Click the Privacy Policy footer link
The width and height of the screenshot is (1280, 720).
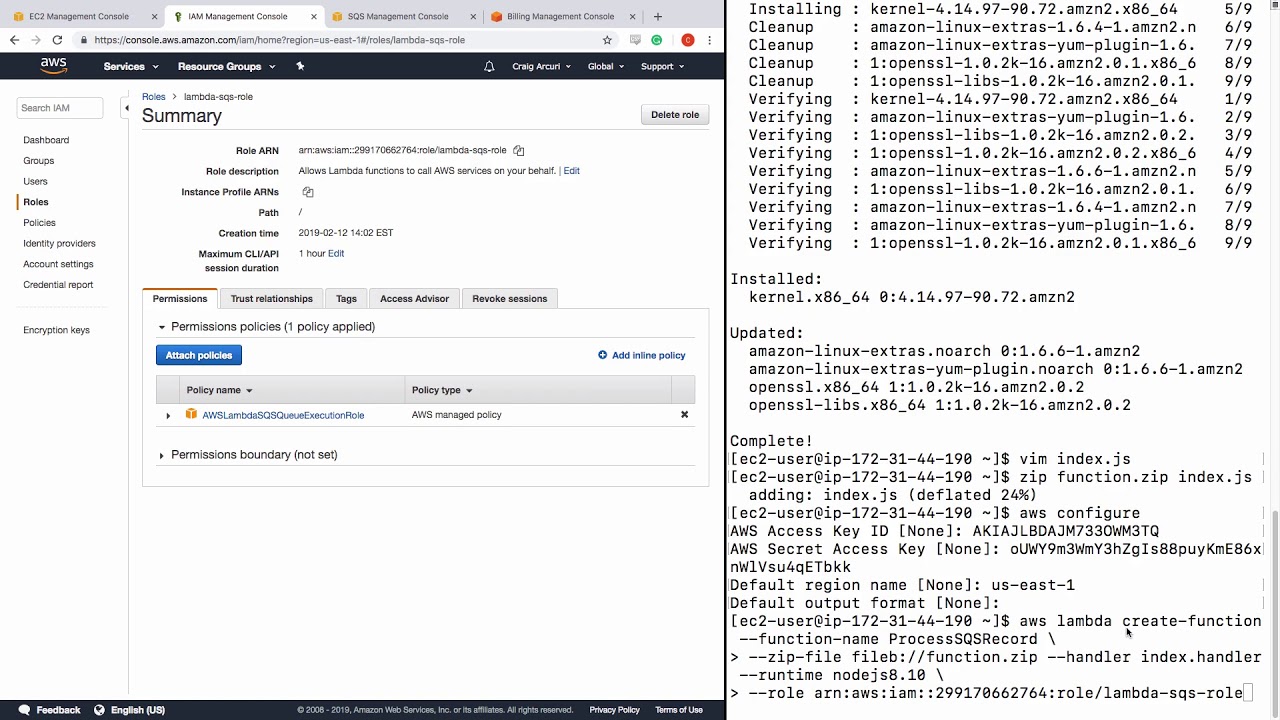(615, 710)
